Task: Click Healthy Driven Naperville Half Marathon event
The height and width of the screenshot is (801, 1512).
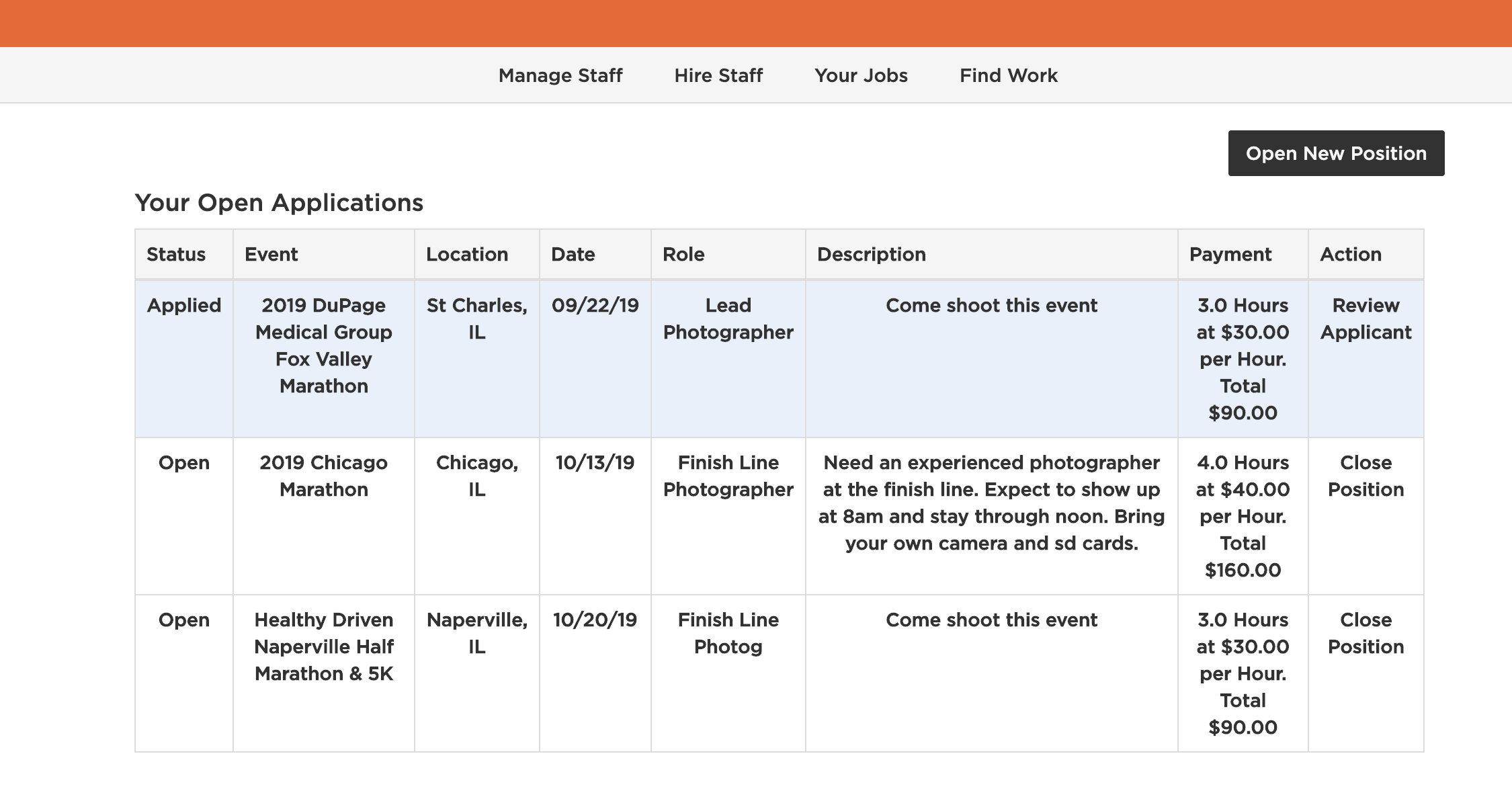Action: [323, 646]
